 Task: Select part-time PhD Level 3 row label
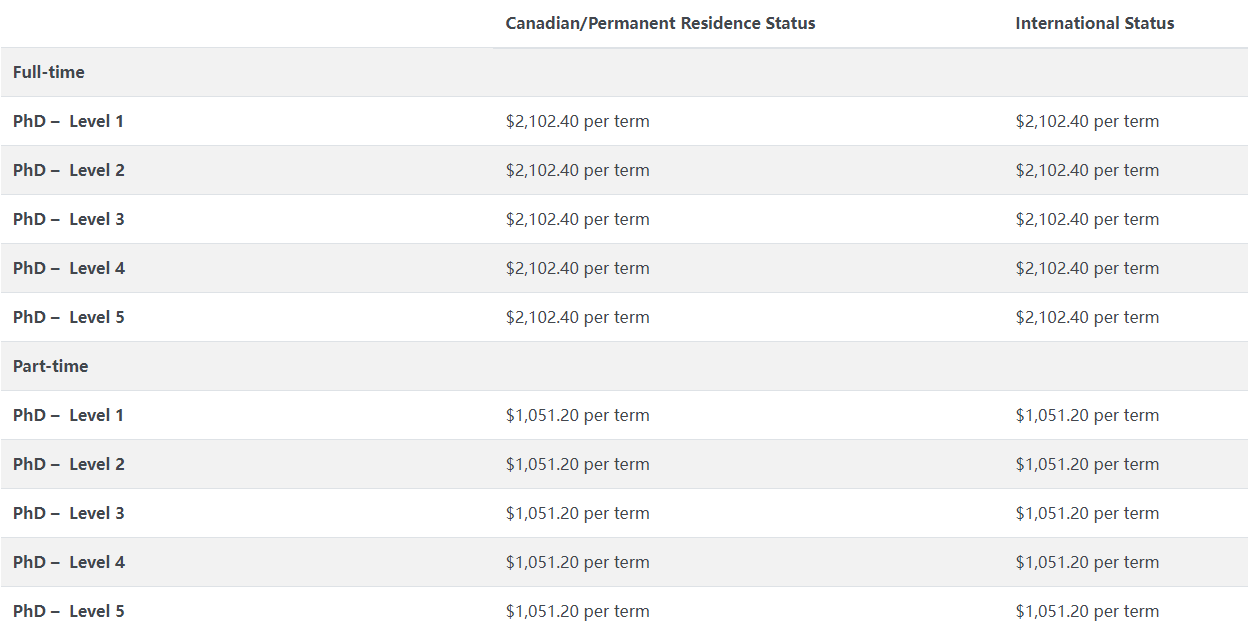tap(69, 513)
